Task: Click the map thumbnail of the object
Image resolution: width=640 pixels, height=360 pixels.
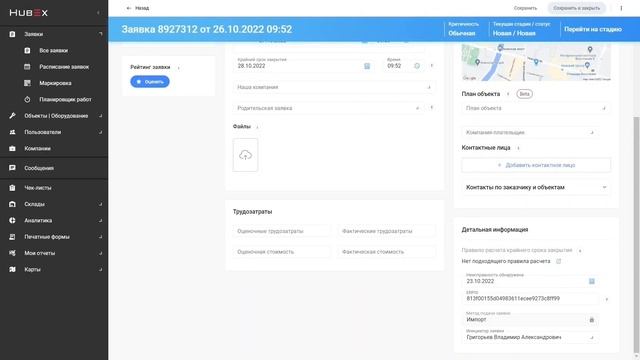Action: coord(536,62)
